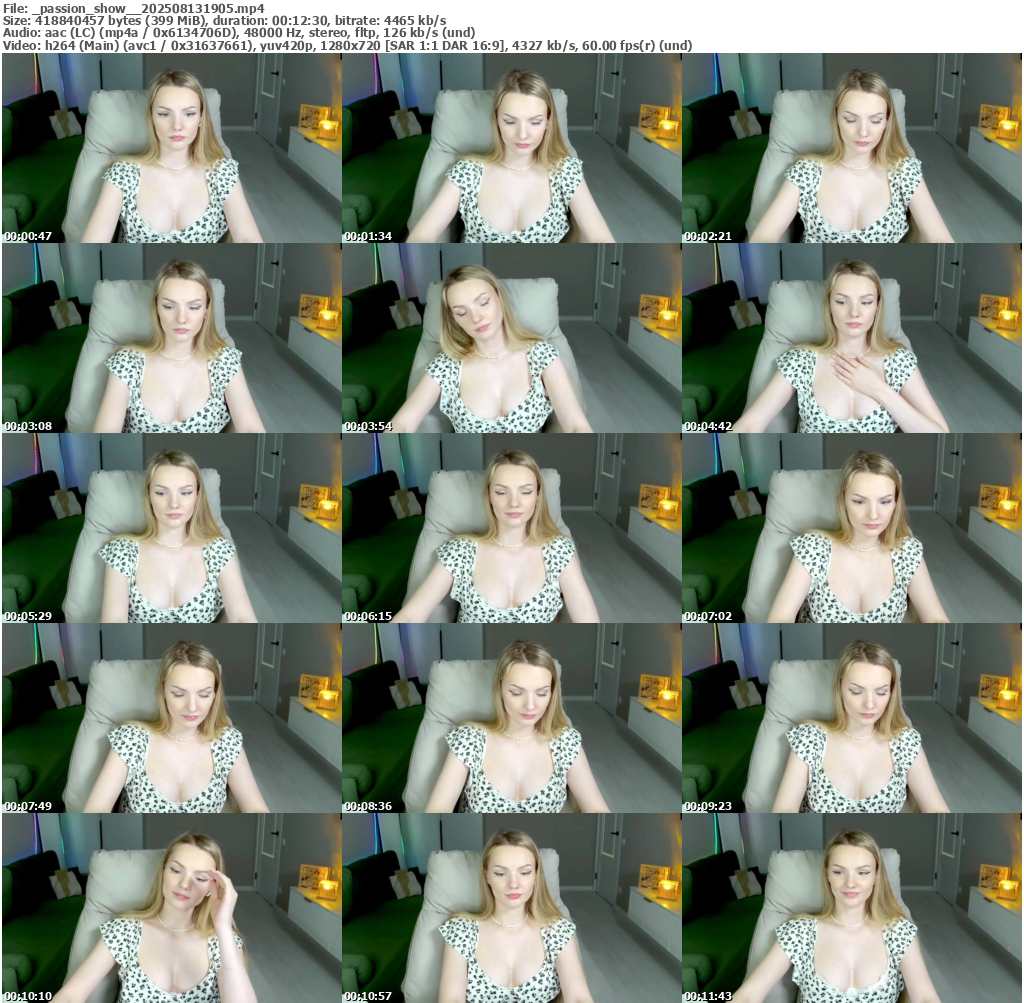The width and height of the screenshot is (1024, 1003).
Task: Open the last thumbnail marked 00:11:43
Action: [851, 908]
